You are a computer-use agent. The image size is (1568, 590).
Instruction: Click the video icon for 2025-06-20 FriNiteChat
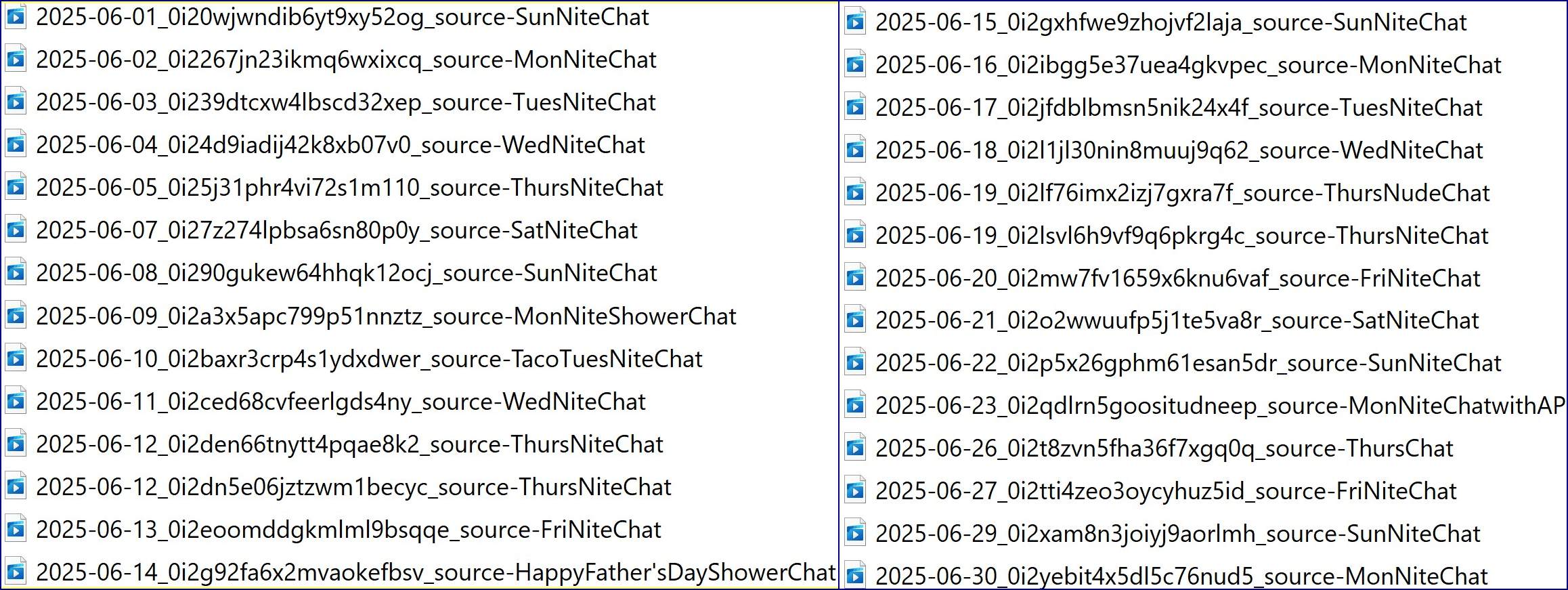click(855, 278)
